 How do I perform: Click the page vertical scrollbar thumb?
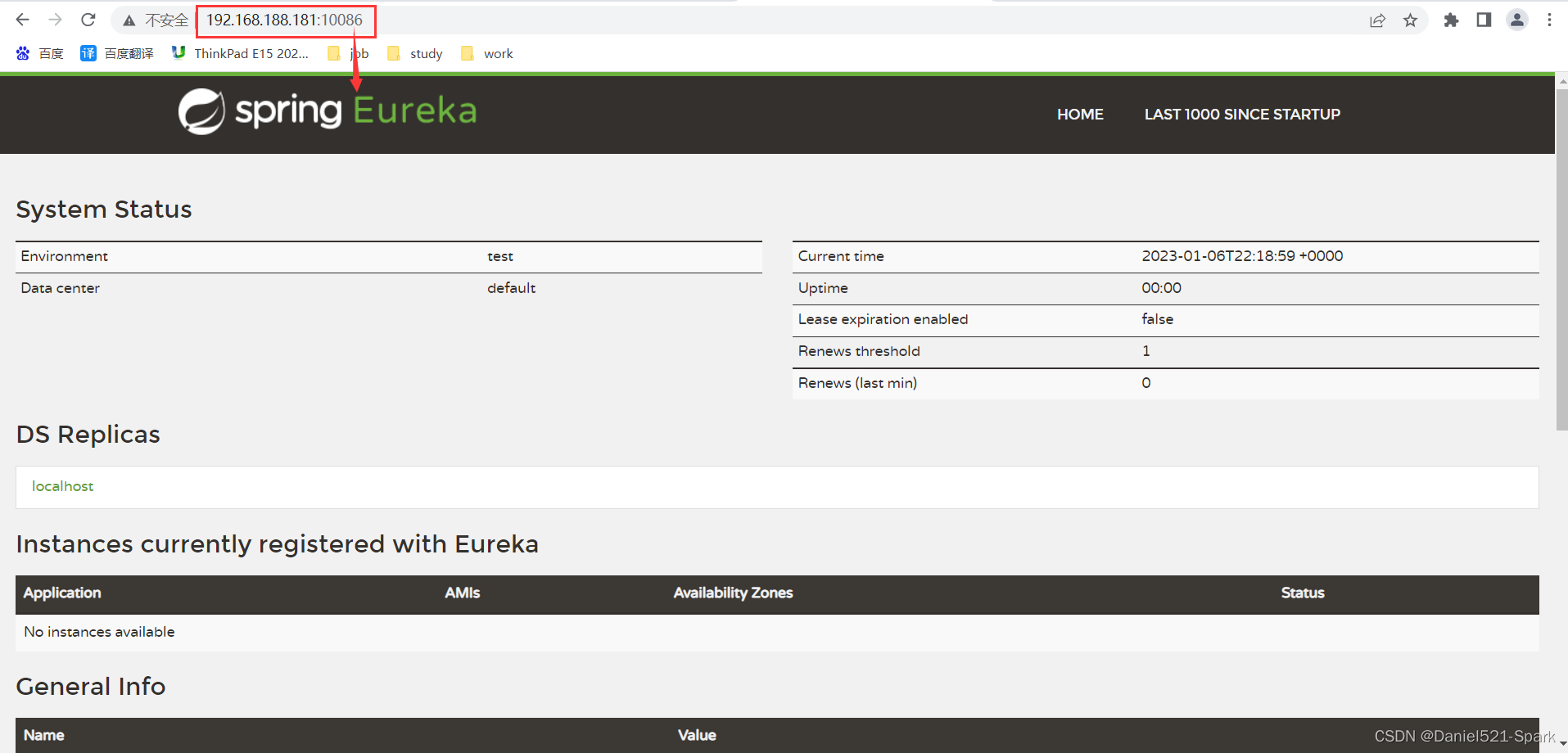[1561, 259]
